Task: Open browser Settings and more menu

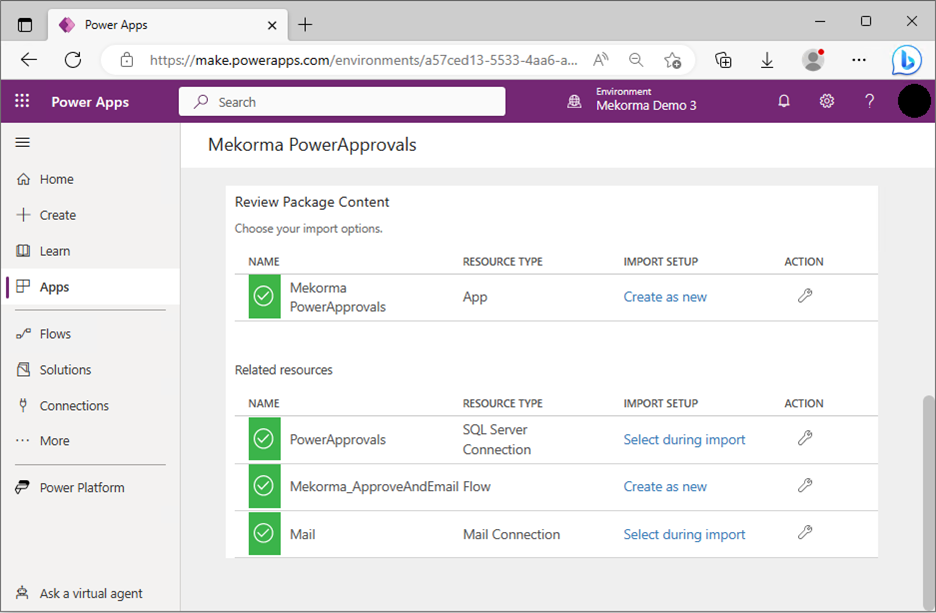Action: click(x=859, y=60)
